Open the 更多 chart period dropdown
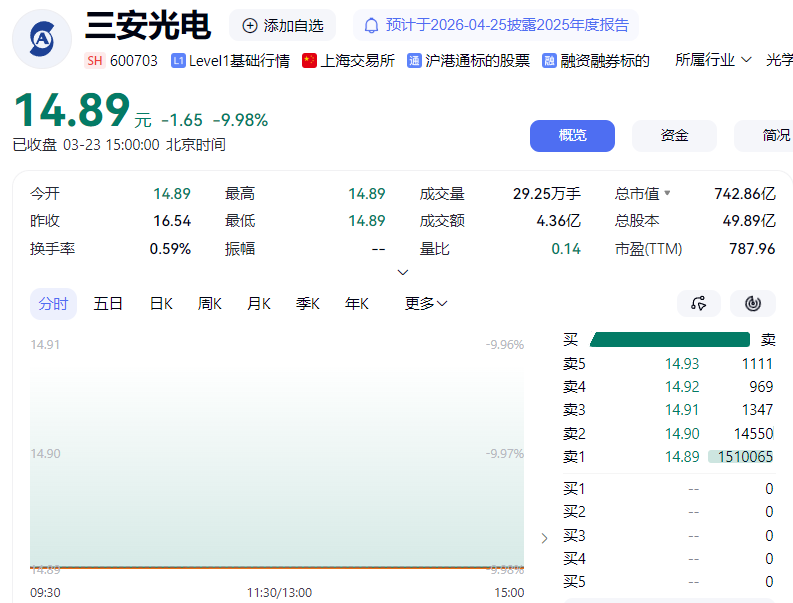The height and width of the screenshot is (603, 793). (426, 304)
